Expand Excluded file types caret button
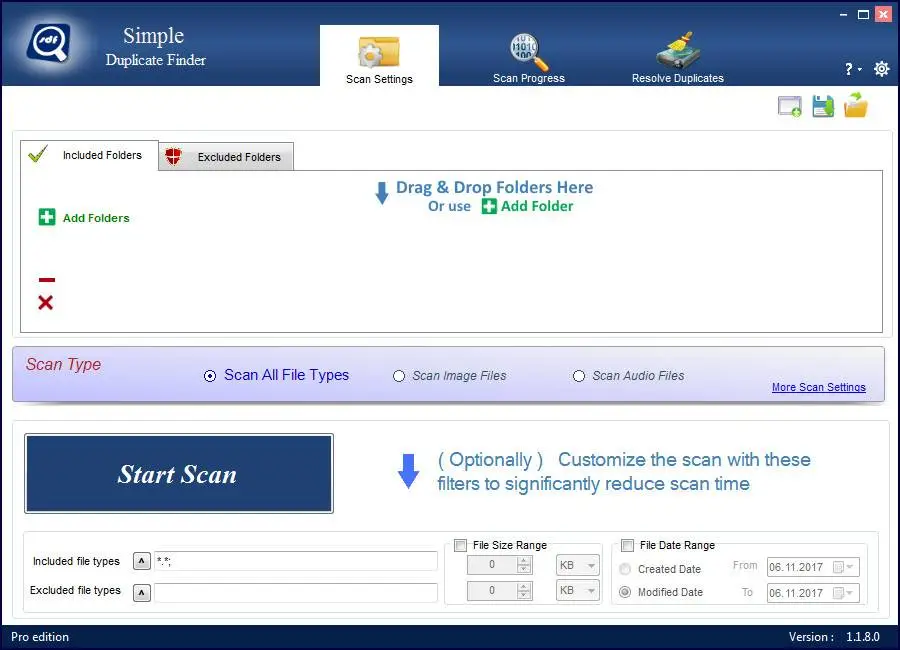Image resolution: width=900 pixels, height=650 pixels. (x=142, y=592)
